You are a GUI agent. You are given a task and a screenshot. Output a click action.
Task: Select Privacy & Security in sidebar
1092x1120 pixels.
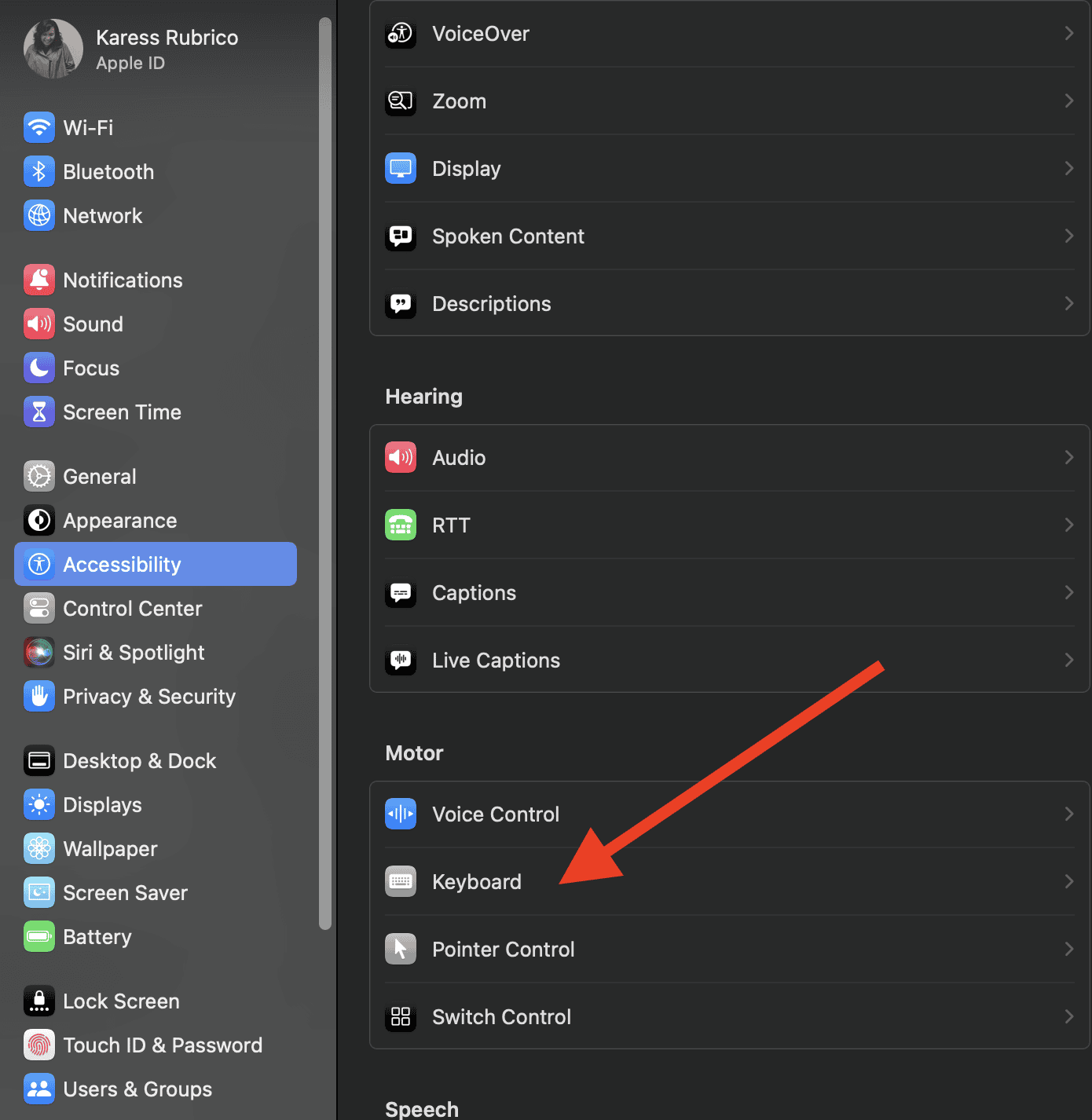coord(148,697)
